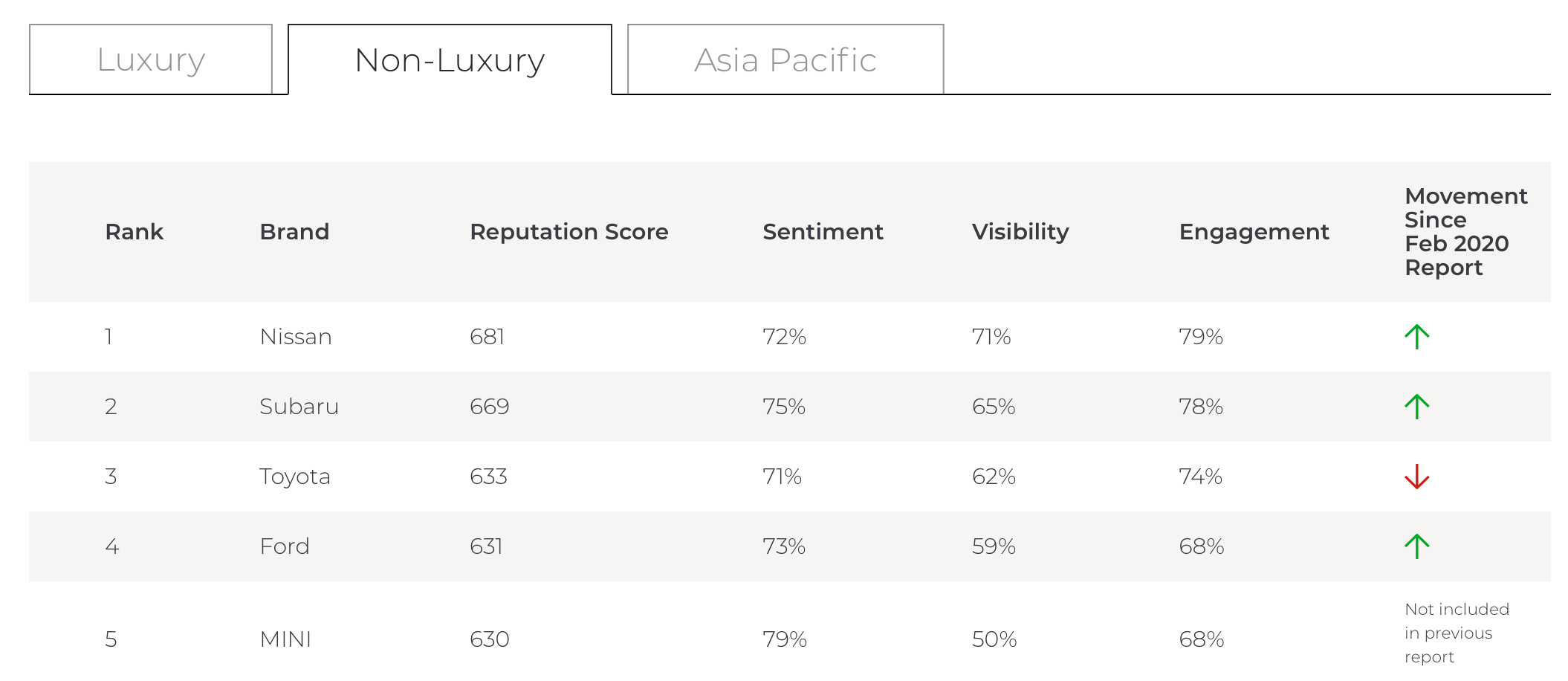Click the MINI brand cell
The width and height of the screenshot is (1568, 681).
pos(285,639)
